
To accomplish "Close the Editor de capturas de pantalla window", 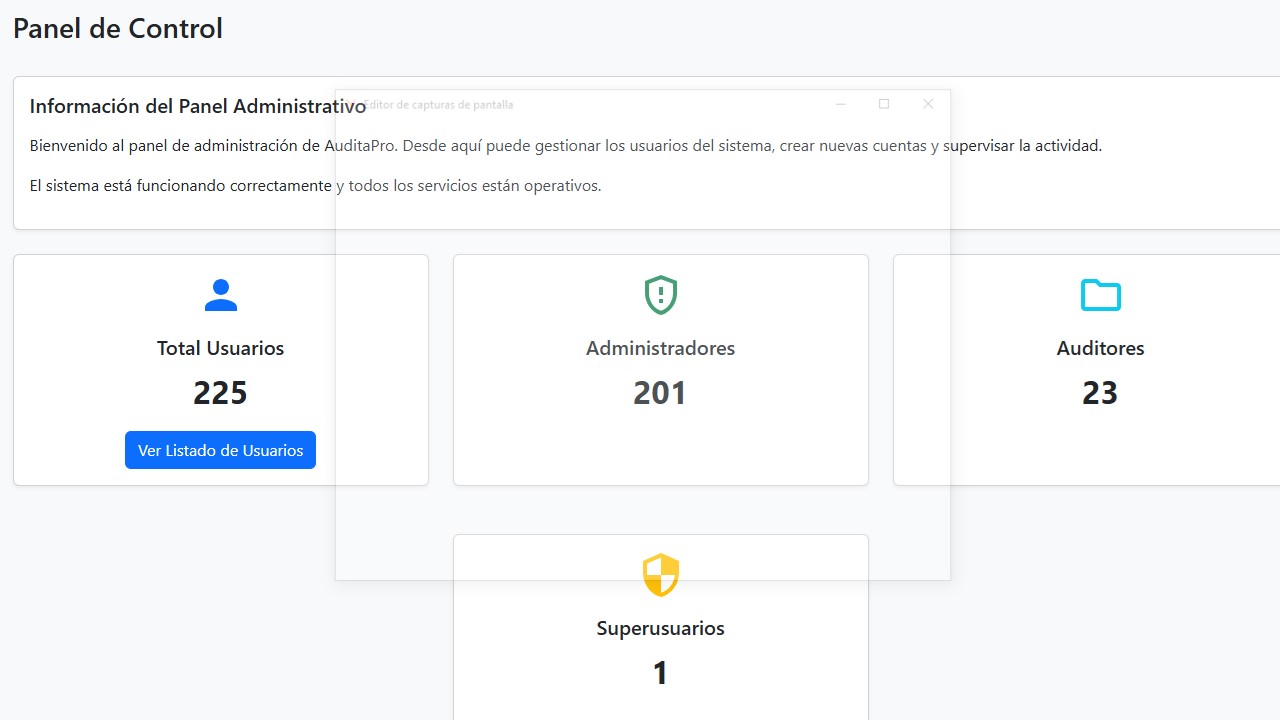I will pos(928,104).
